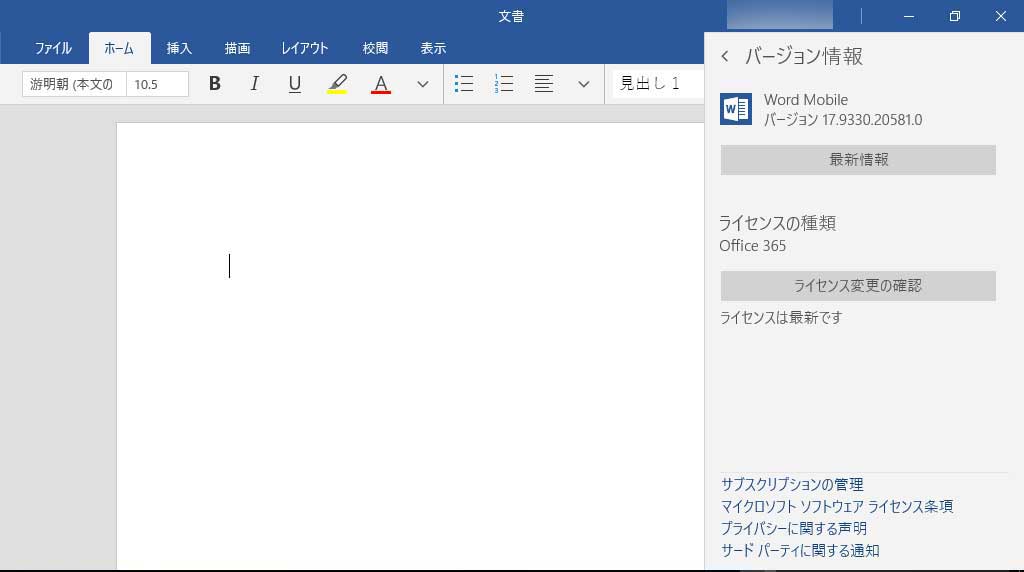Open paragraph alignment options

tap(544, 84)
